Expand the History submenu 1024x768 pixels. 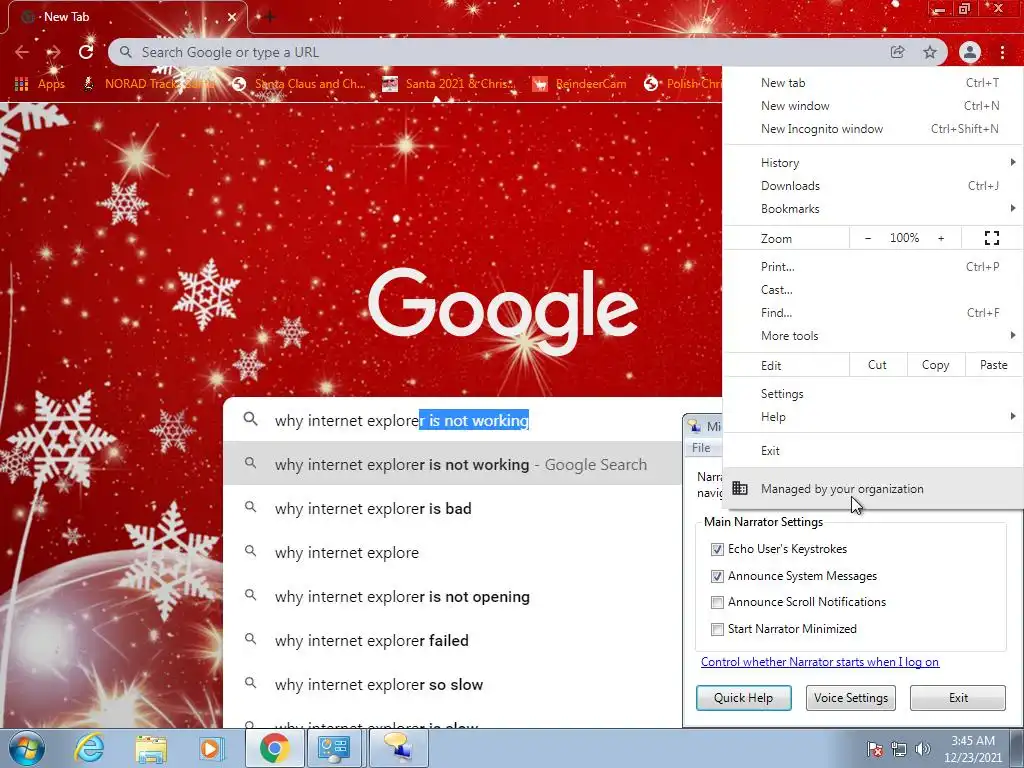tap(873, 163)
